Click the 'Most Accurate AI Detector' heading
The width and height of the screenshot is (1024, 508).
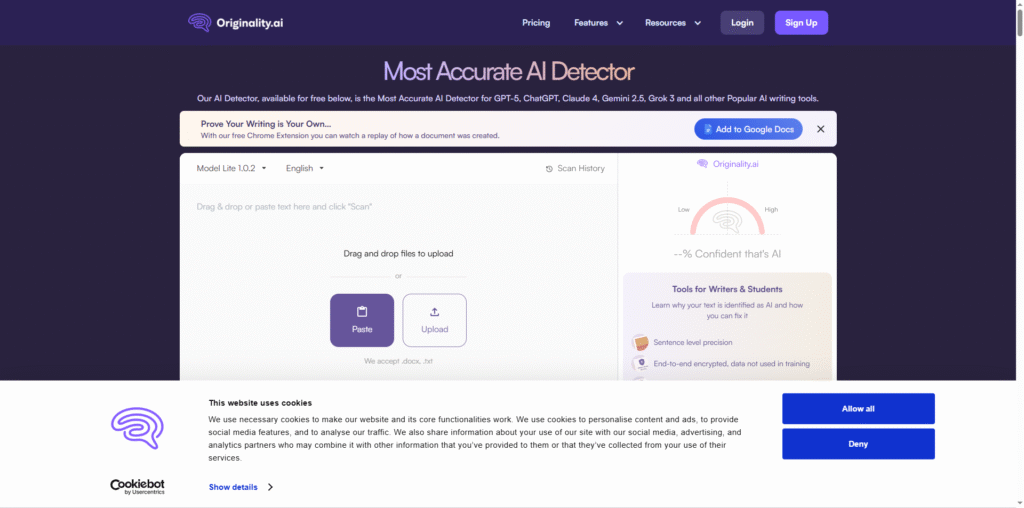pyautogui.click(x=508, y=71)
